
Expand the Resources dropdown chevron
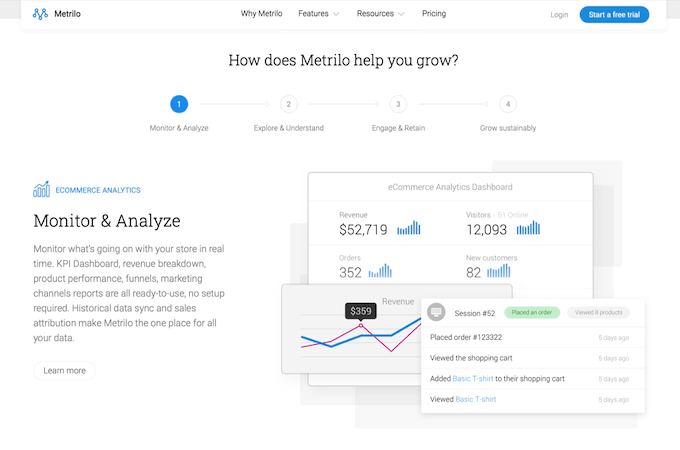(x=401, y=14)
